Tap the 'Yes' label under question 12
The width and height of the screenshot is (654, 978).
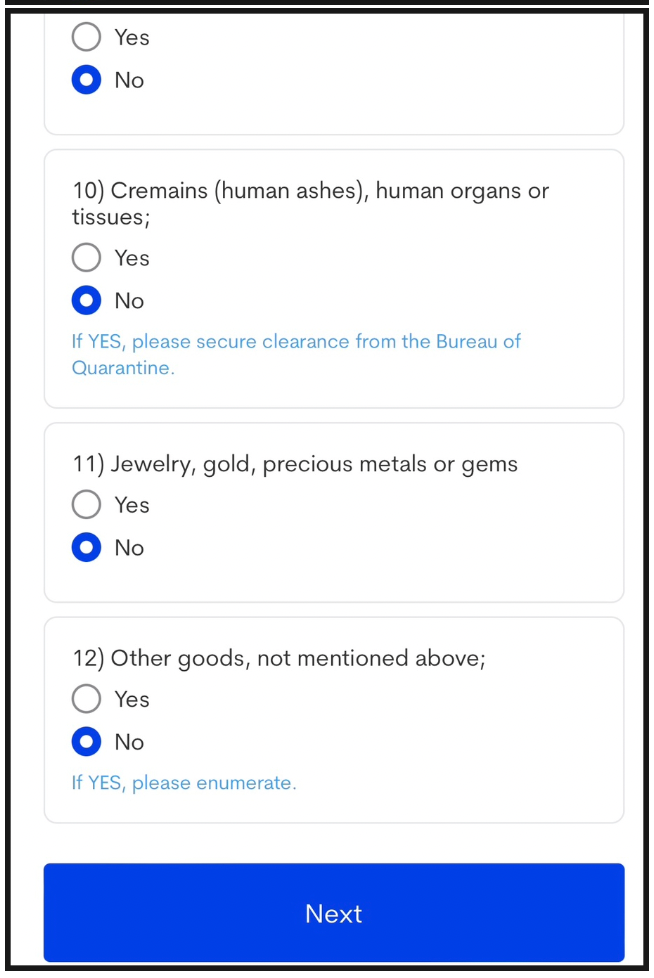[x=132, y=699]
